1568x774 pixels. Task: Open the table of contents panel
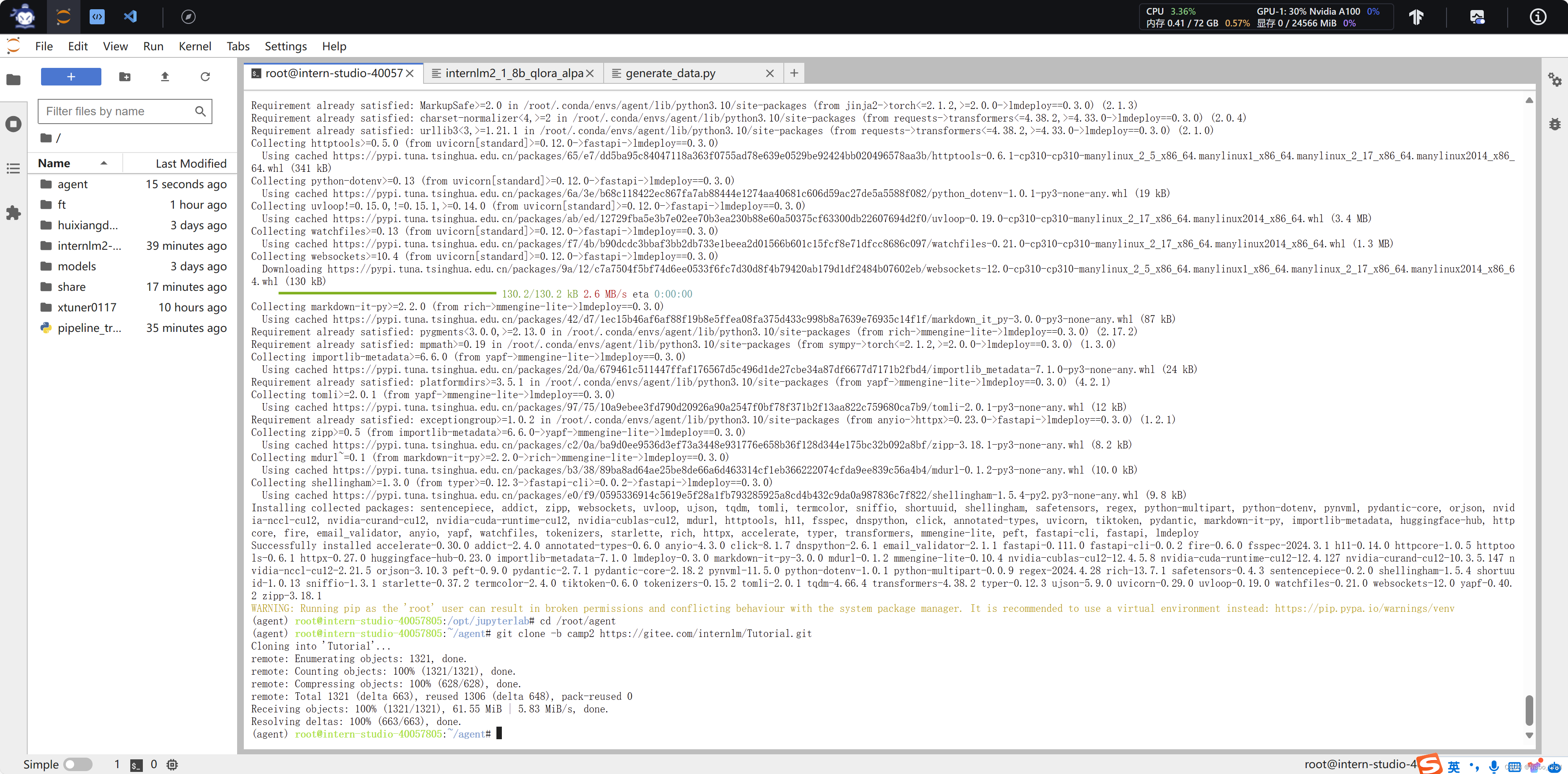click(x=13, y=169)
